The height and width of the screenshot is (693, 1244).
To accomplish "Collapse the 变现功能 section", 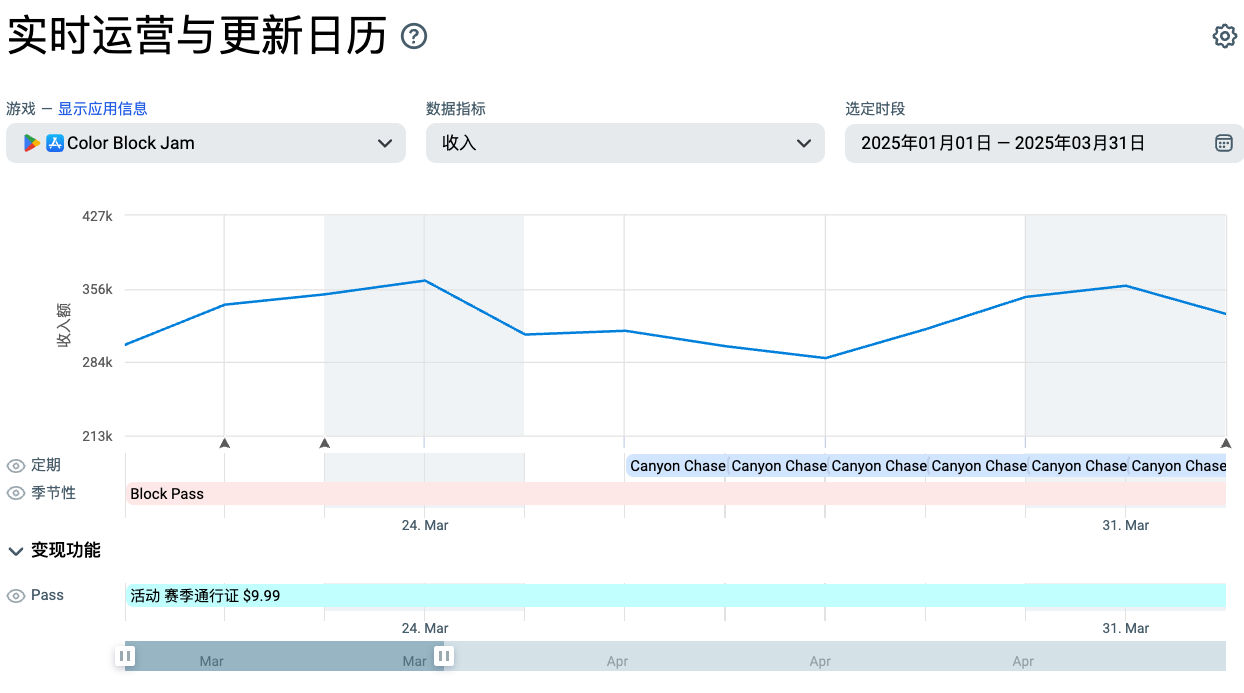I will tap(17, 551).
